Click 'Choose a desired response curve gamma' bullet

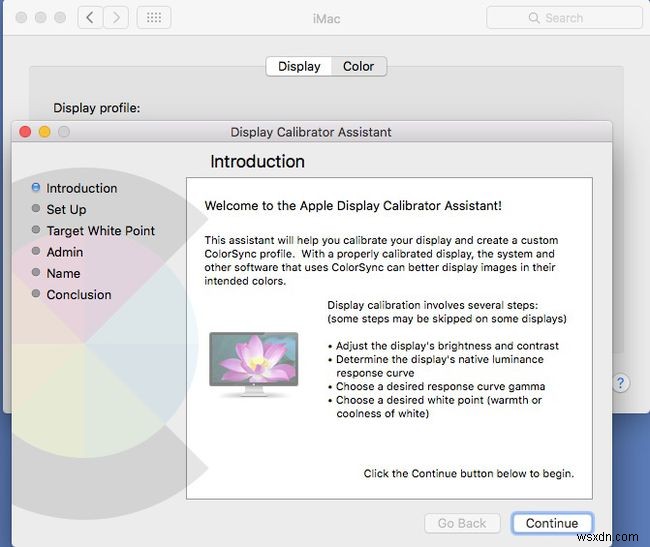tap(437, 387)
